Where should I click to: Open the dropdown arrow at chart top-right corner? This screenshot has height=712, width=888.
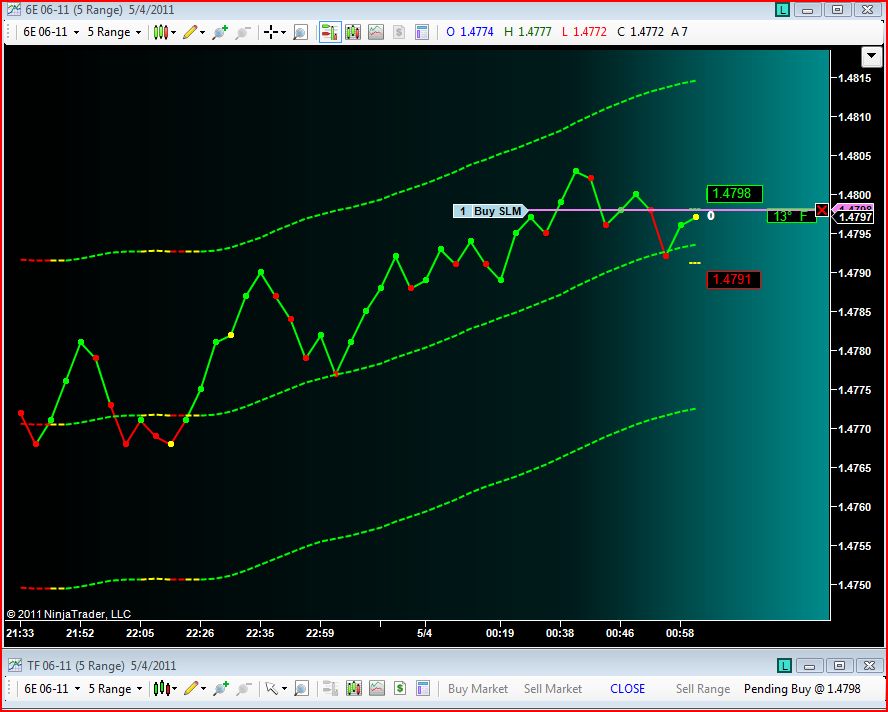pos(871,57)
